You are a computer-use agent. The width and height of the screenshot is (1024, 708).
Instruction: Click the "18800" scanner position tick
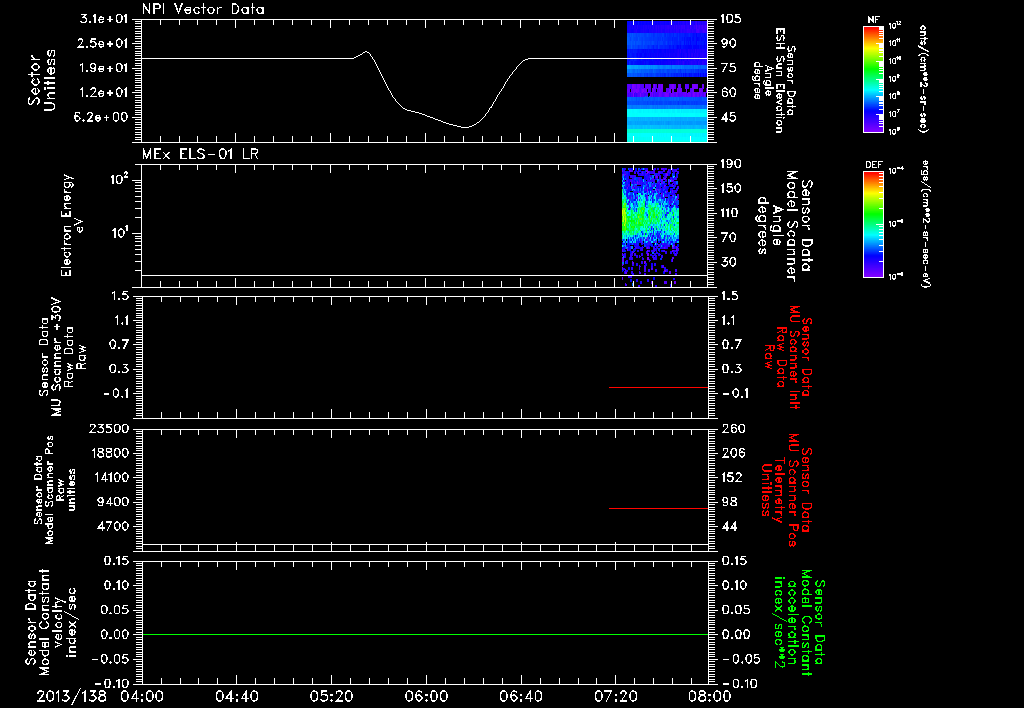[109, 453]
